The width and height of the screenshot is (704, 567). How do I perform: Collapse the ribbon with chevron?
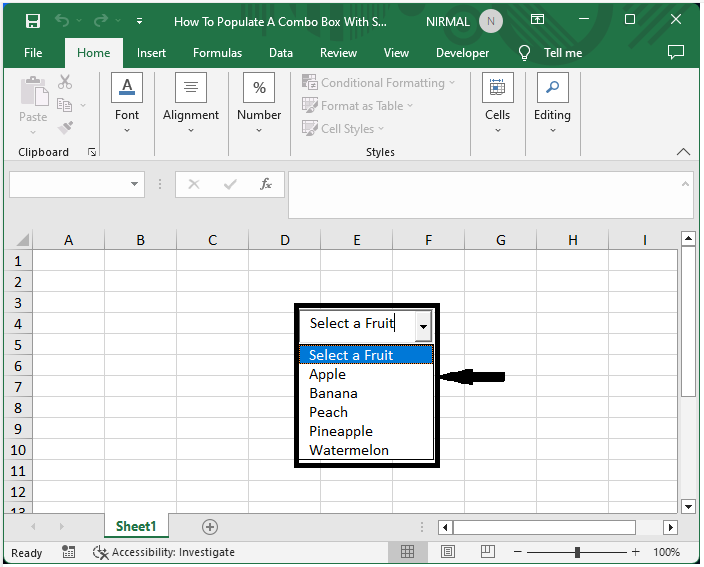click(683, 152)
